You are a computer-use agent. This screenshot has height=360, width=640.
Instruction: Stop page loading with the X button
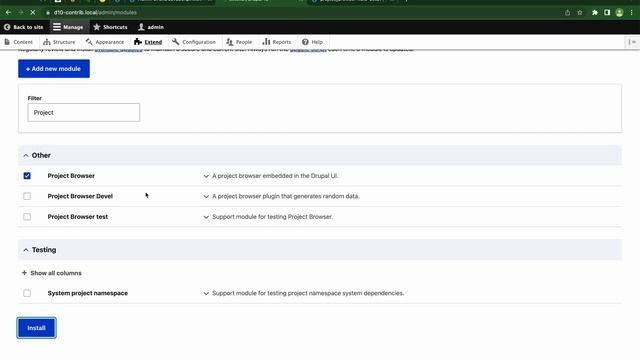click(x=33, y=13)
